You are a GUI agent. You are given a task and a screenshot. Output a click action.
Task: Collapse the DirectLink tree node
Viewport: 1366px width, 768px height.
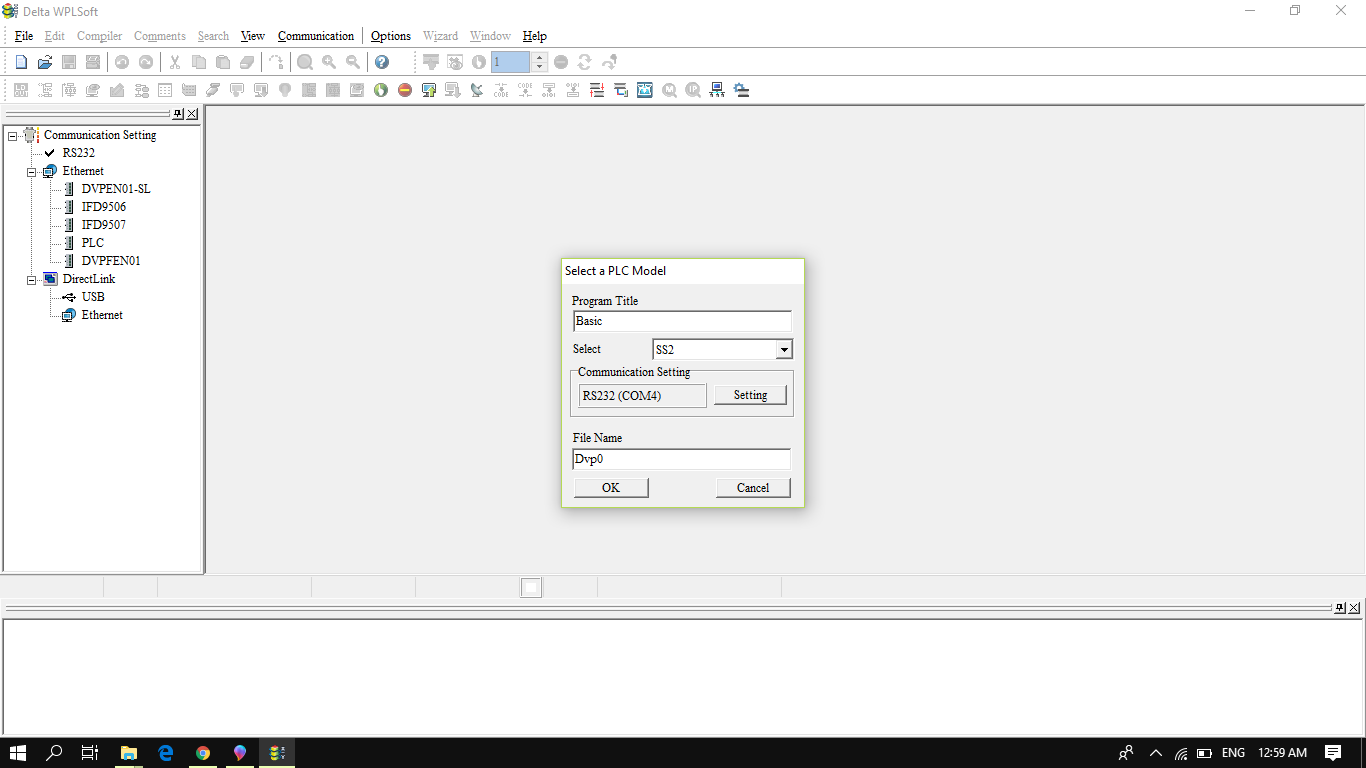[x=31, y=278]
